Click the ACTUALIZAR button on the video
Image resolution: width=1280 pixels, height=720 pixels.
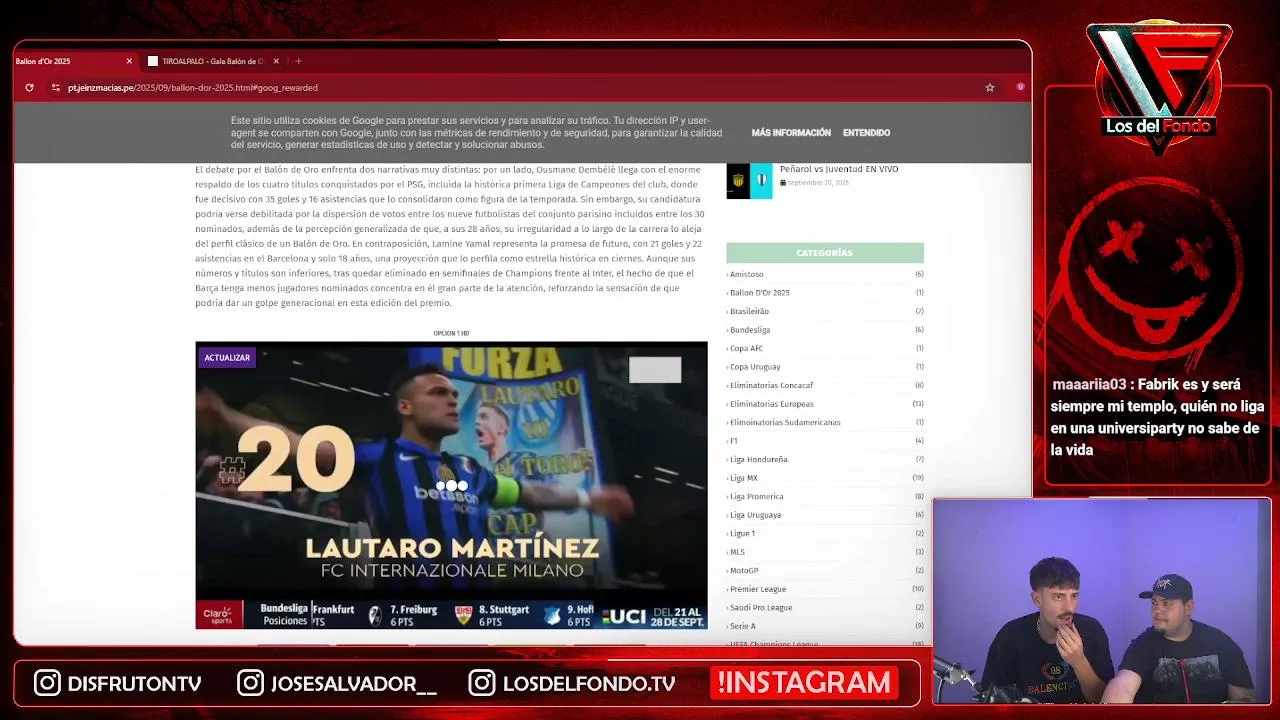pos(227,357)
